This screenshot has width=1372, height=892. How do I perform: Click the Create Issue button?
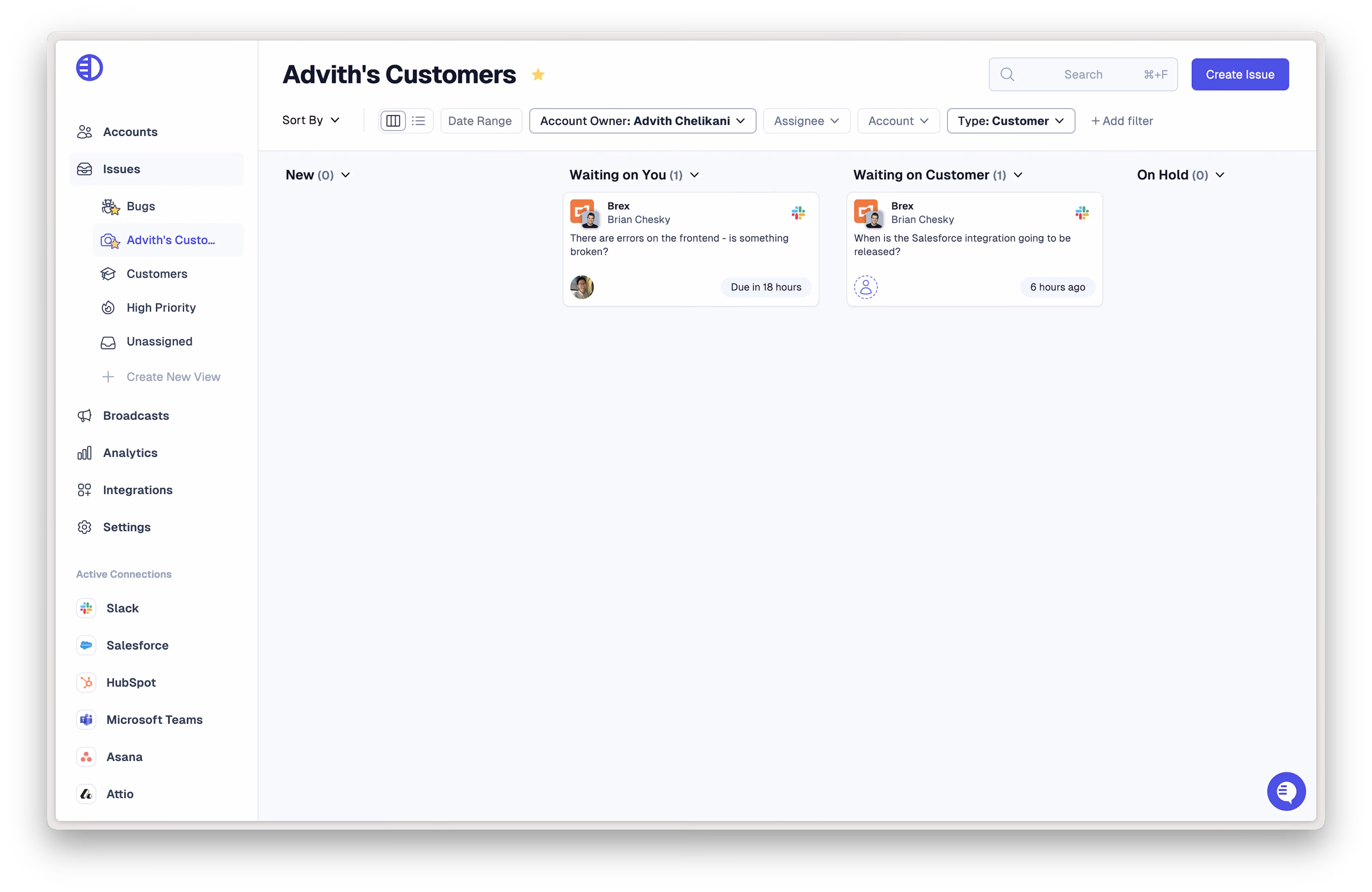[1239, 74]
